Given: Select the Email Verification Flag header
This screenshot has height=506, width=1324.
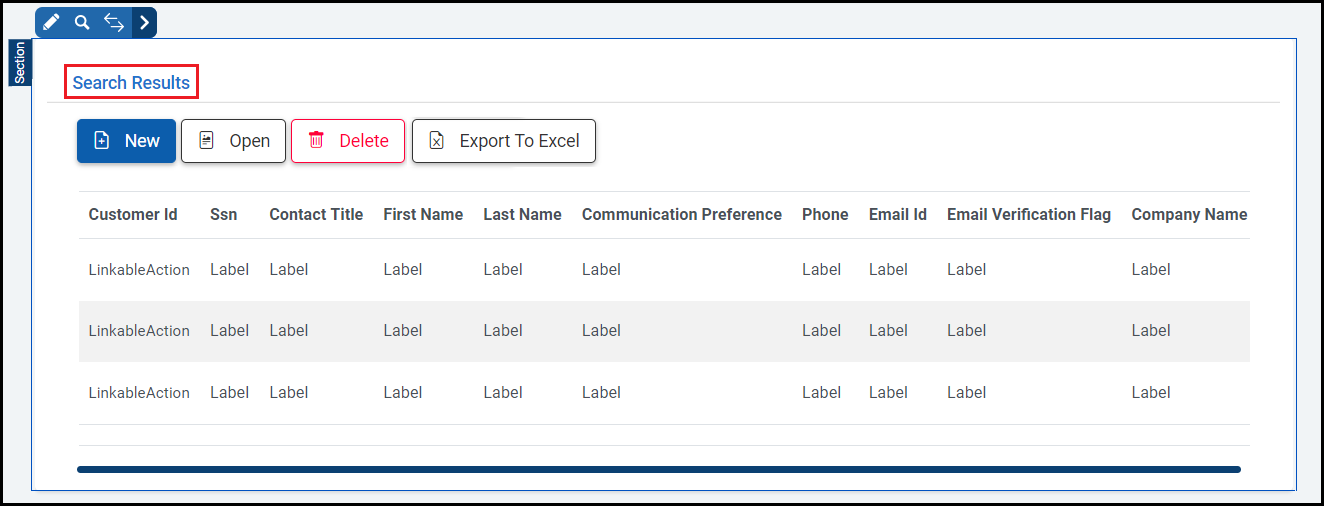Looking at the screenshot, I should 1029,214.
